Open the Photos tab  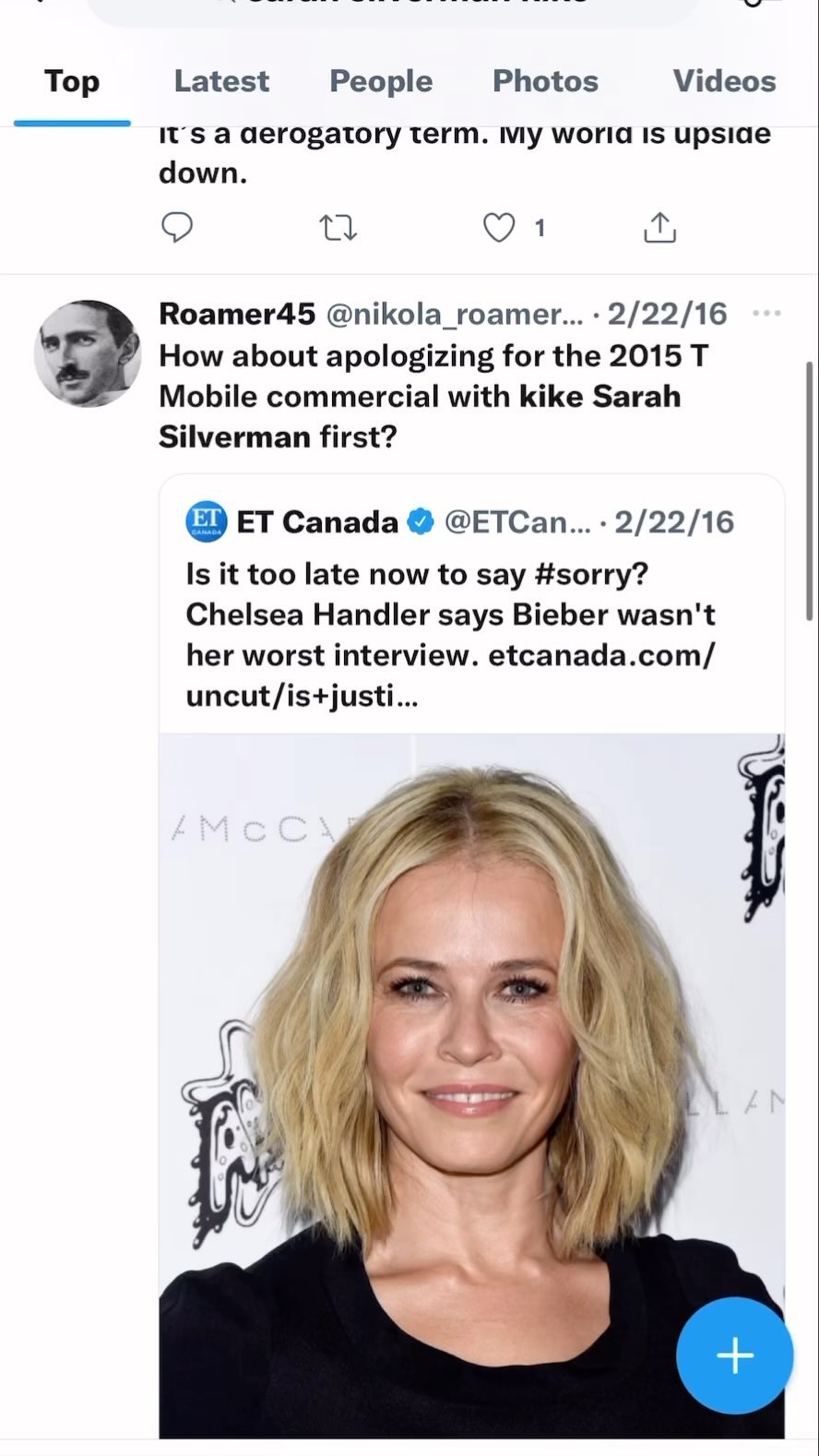tap(545, 81)
